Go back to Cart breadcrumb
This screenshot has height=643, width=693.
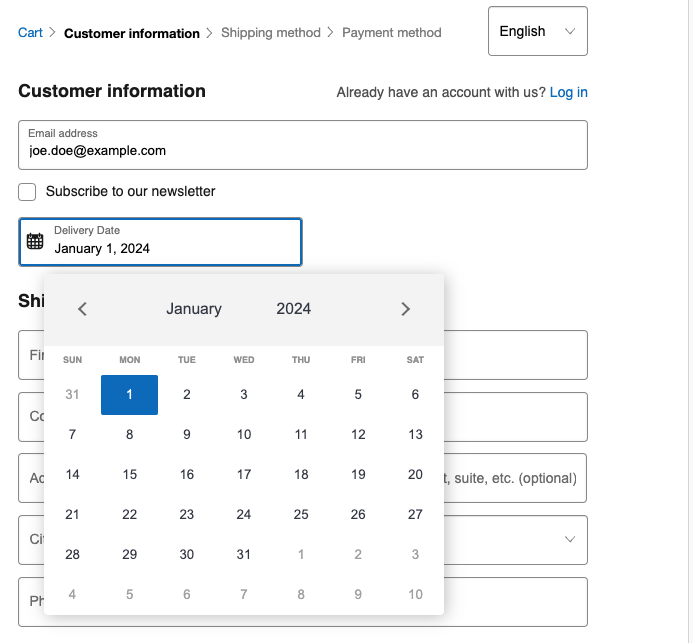pyautogui.click(x=30, y=33)
